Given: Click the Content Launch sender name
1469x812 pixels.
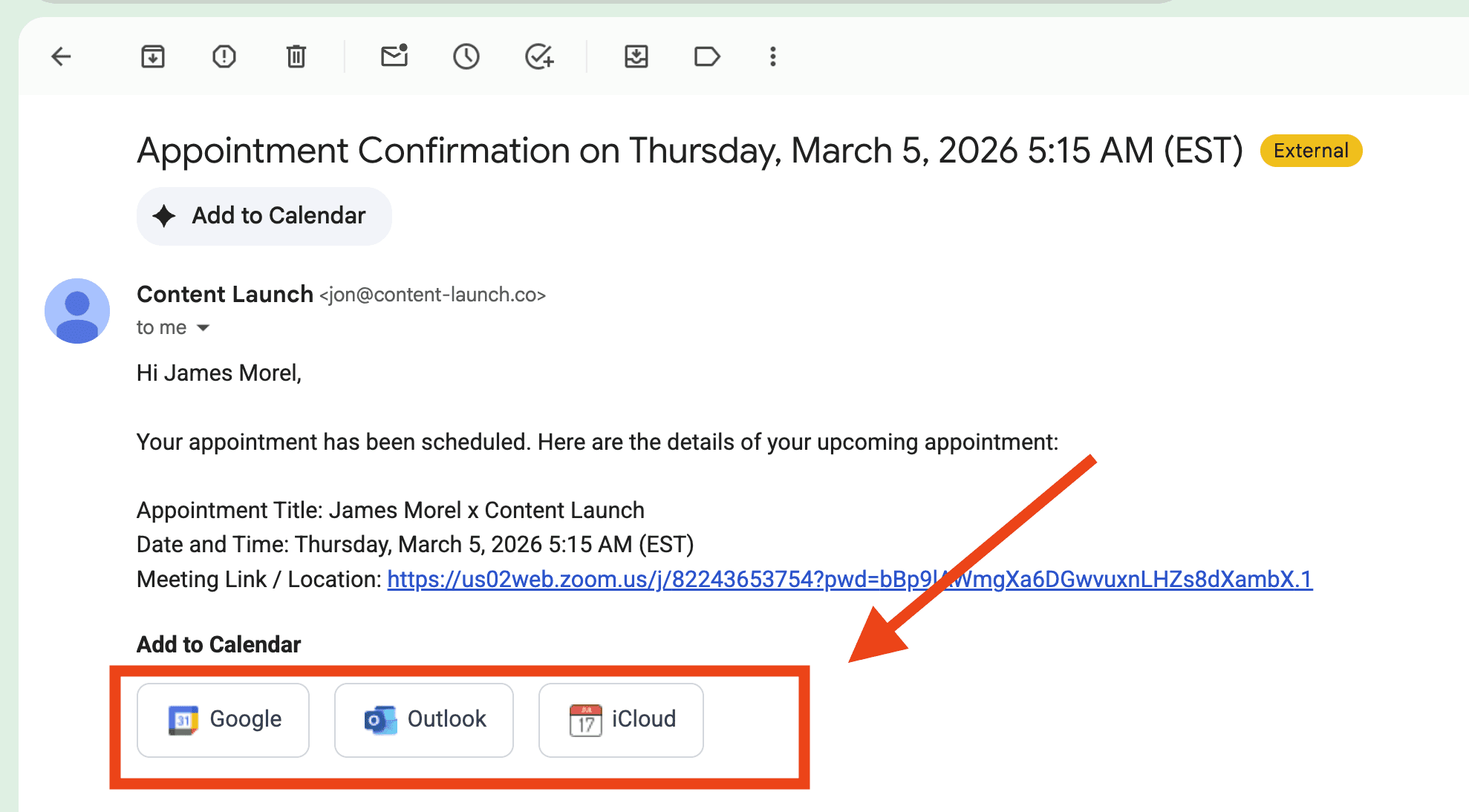Looking at the screenshot, I should pyautogui.click(x=224, y=295).
